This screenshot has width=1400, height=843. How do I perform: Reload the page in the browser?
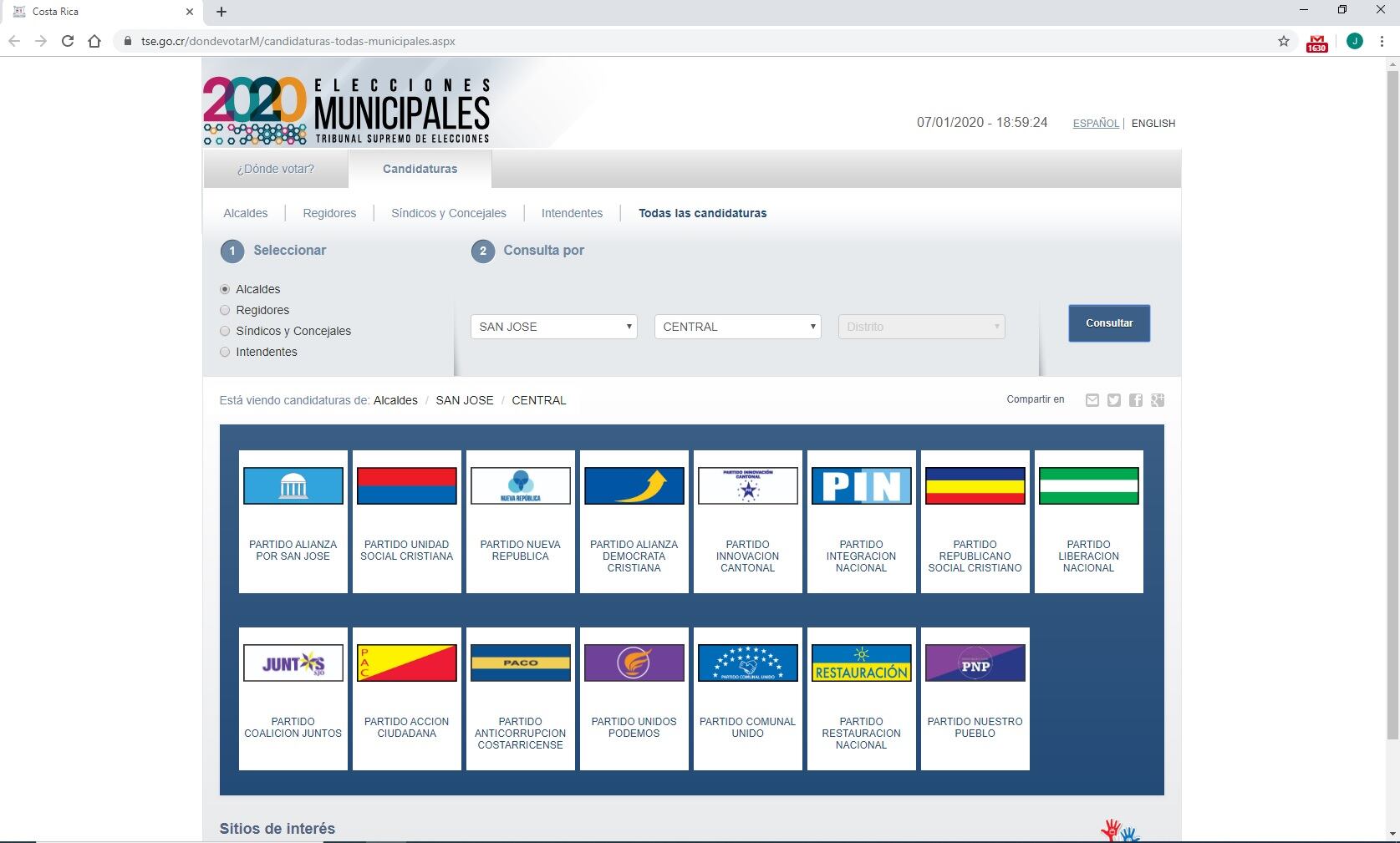pos(68,41)
